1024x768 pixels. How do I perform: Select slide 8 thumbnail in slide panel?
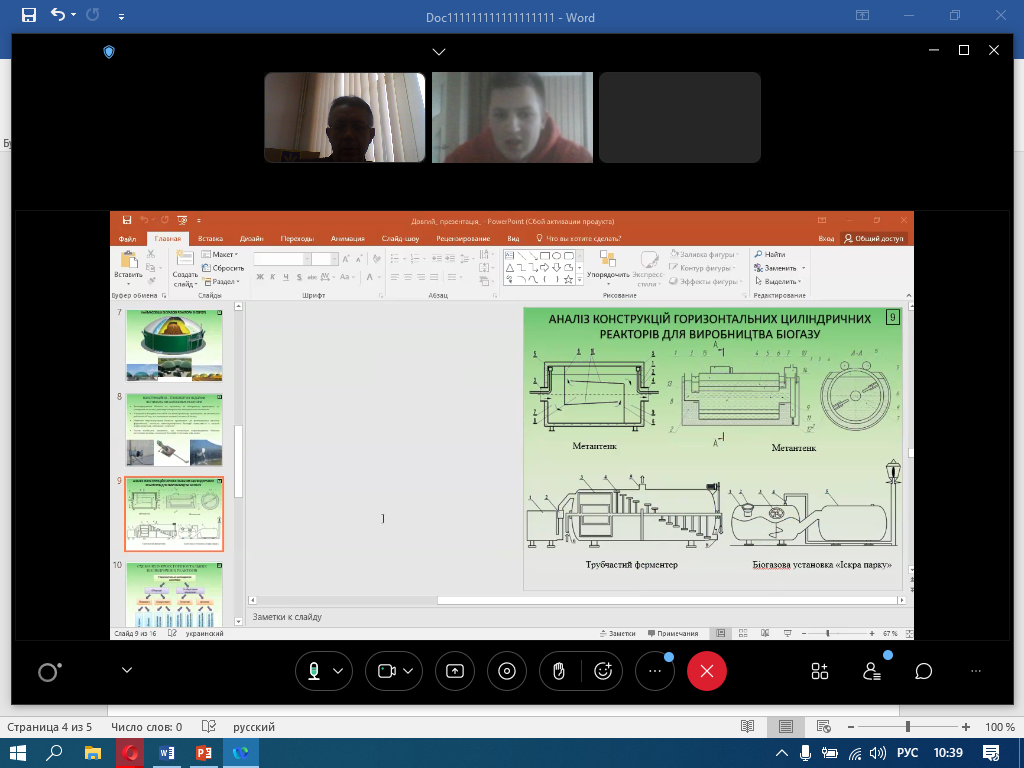(174, 429)
